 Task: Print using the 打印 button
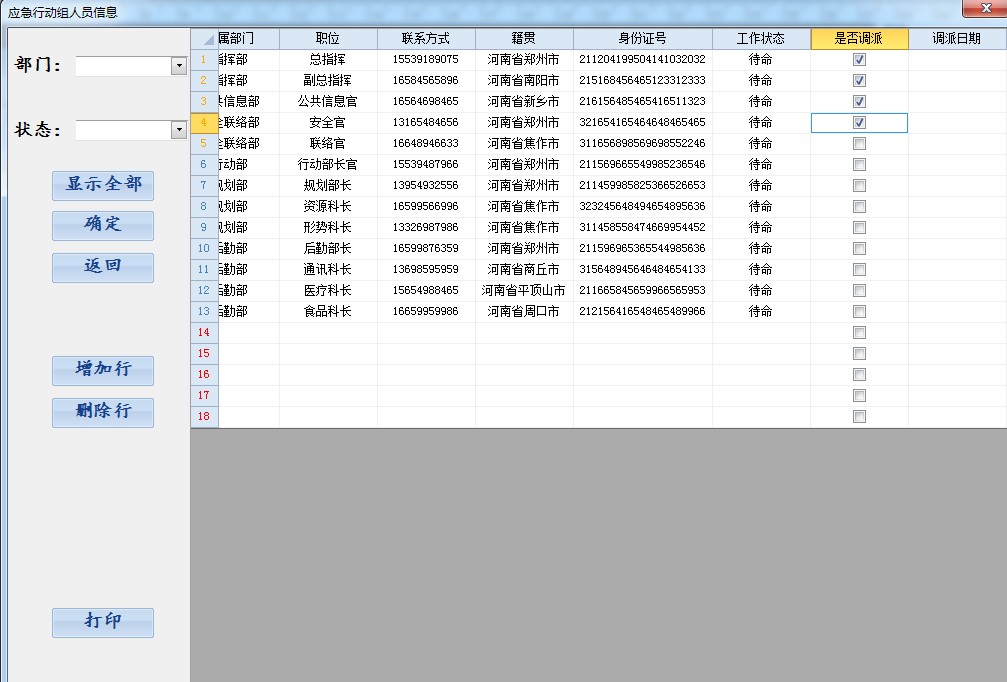click(x=103, y=622)
